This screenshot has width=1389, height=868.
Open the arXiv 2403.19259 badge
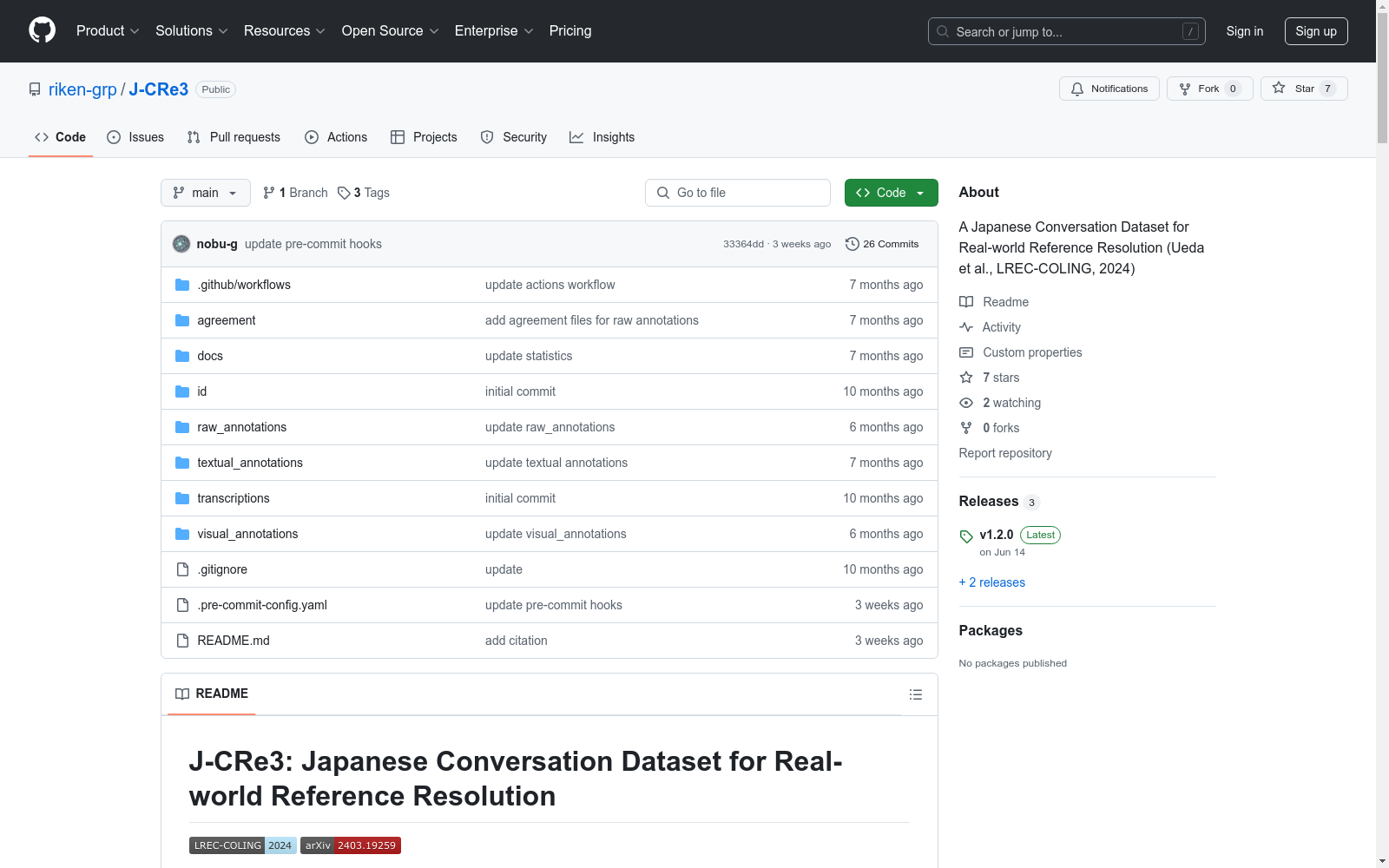(351, 845)
